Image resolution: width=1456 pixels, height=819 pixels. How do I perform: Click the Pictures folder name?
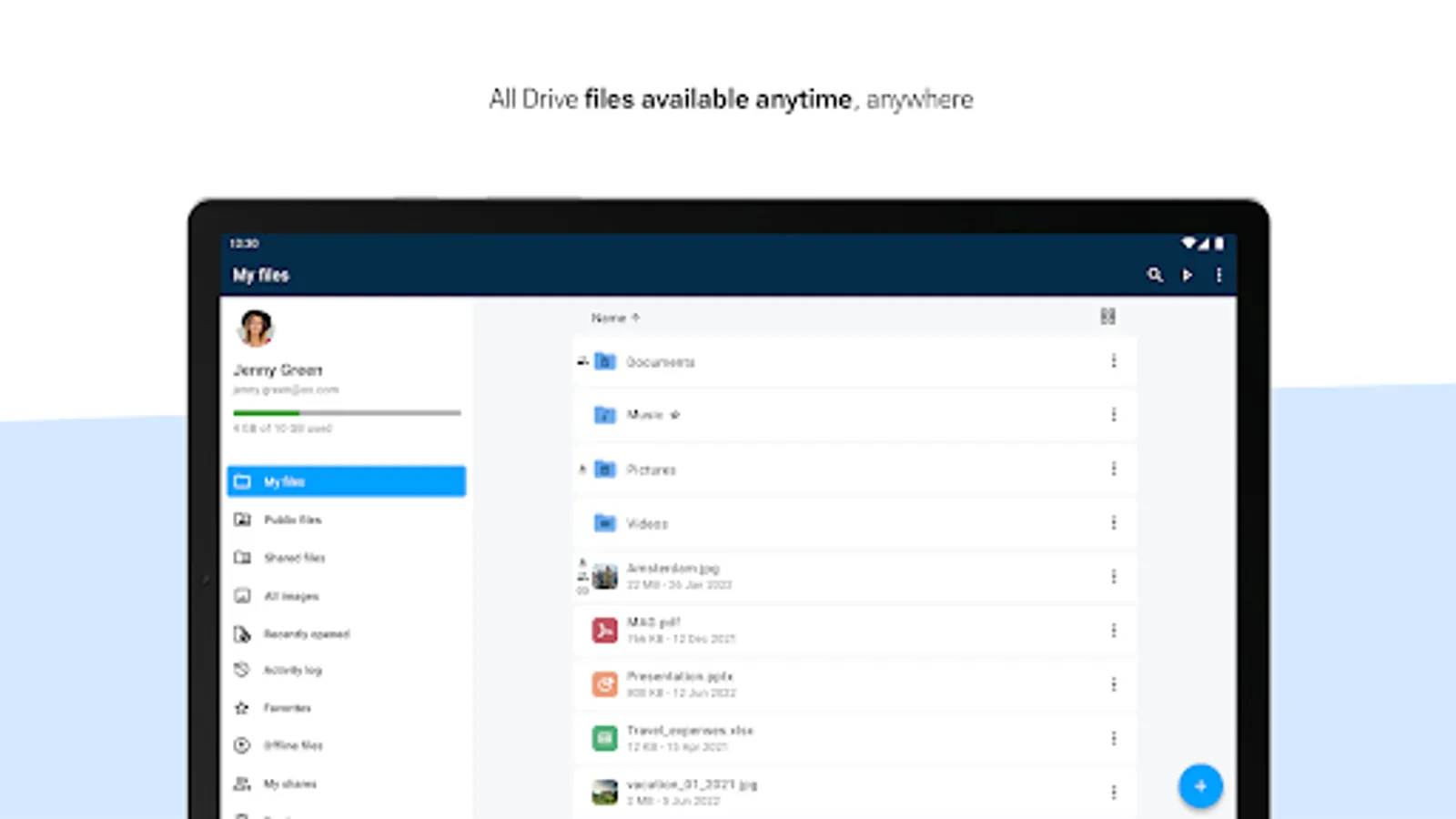coord(652,470)
